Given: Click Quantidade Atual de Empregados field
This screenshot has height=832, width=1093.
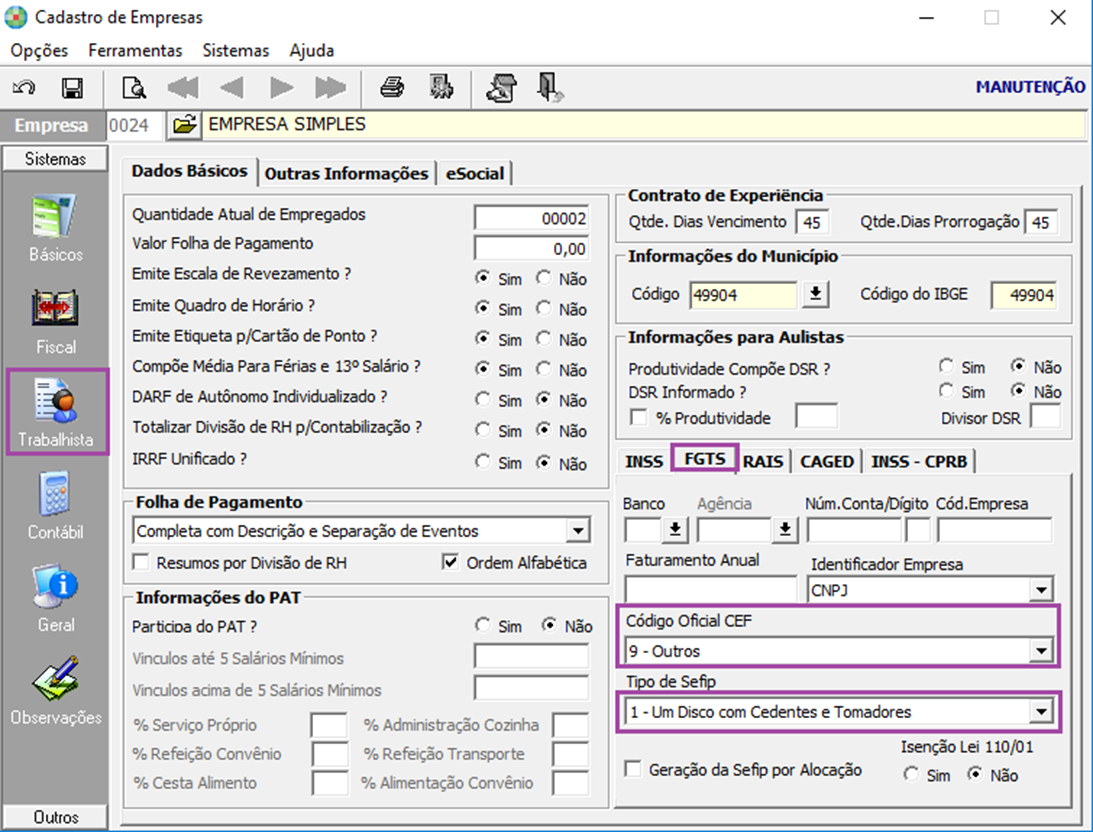Looking at the screenshot, I should point(531,218).
